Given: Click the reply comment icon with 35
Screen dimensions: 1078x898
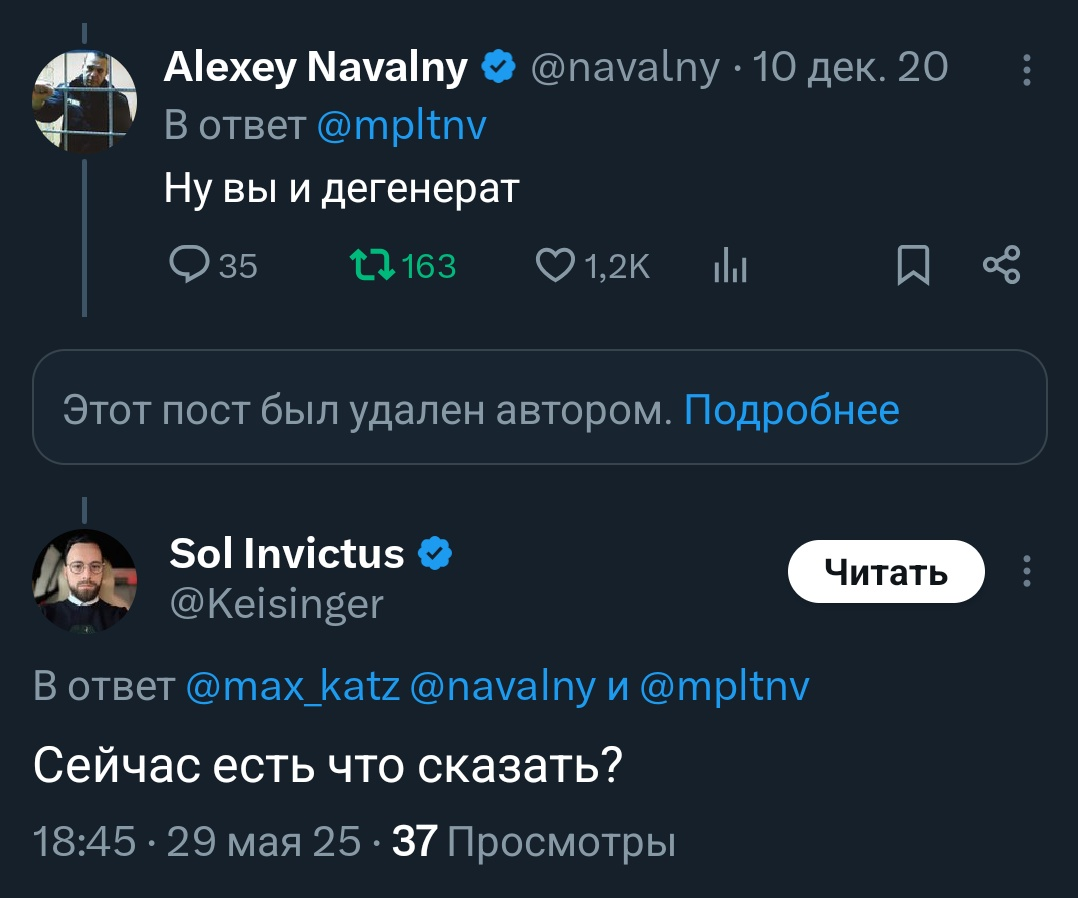Looking at the screenshot, I should [188, 264].
